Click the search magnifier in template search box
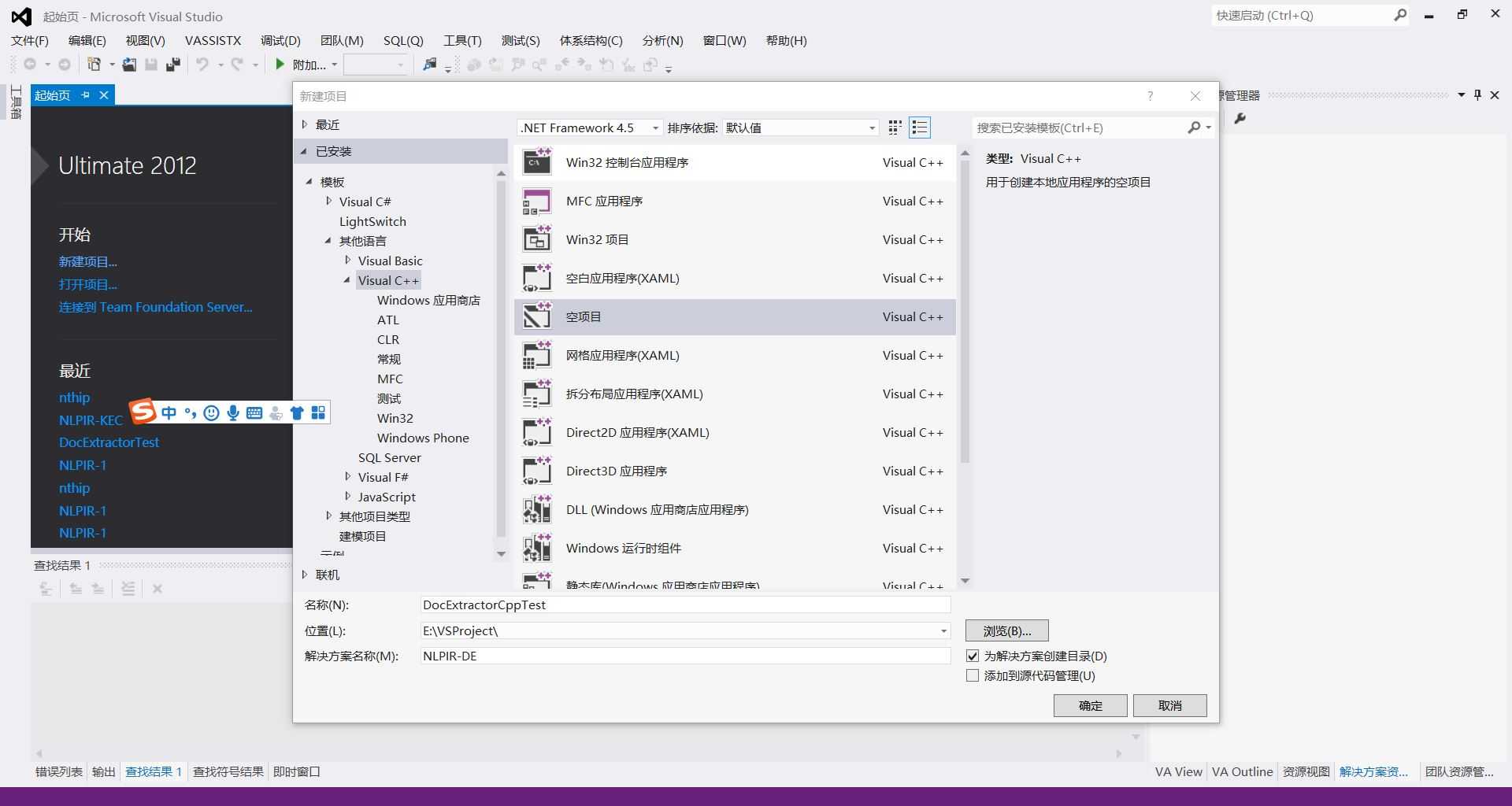1512x806 pixels. [x=1194, y=128]
